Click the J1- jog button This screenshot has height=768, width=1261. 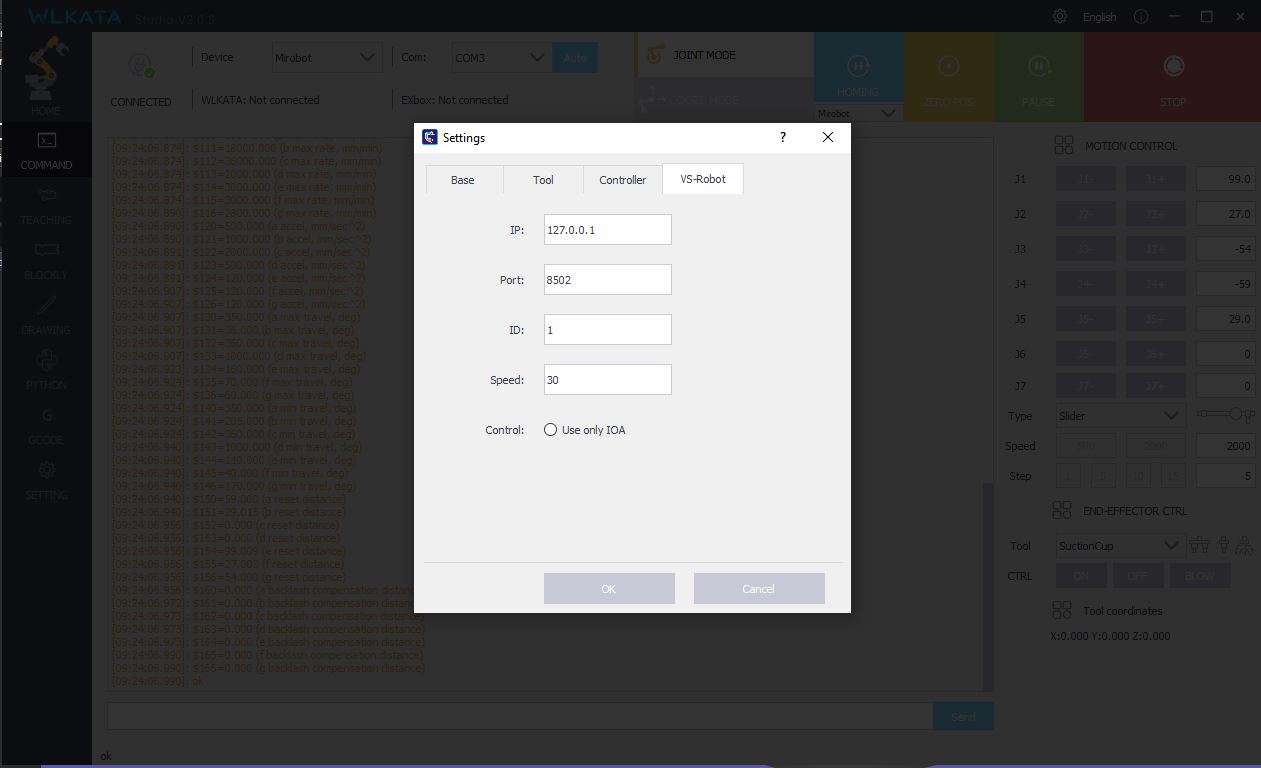click(x=1086, y=179)
